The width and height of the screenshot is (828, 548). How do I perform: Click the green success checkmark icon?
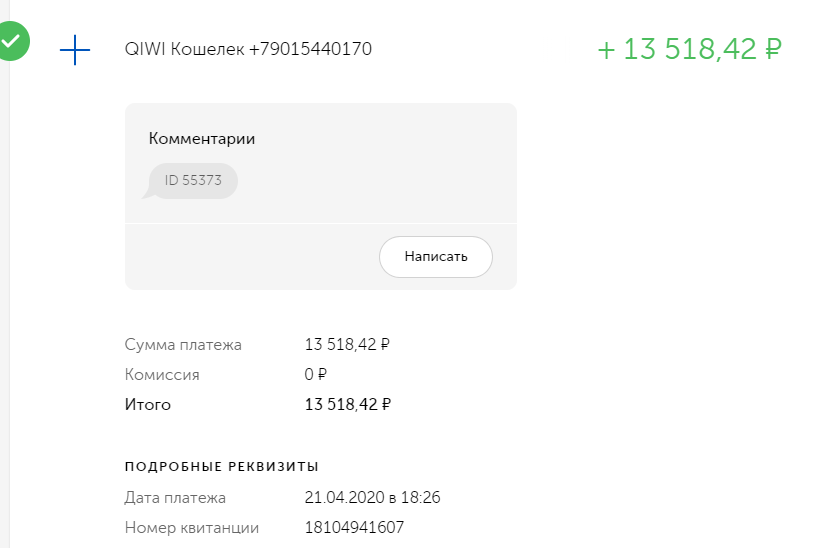[x=11, y=42]
